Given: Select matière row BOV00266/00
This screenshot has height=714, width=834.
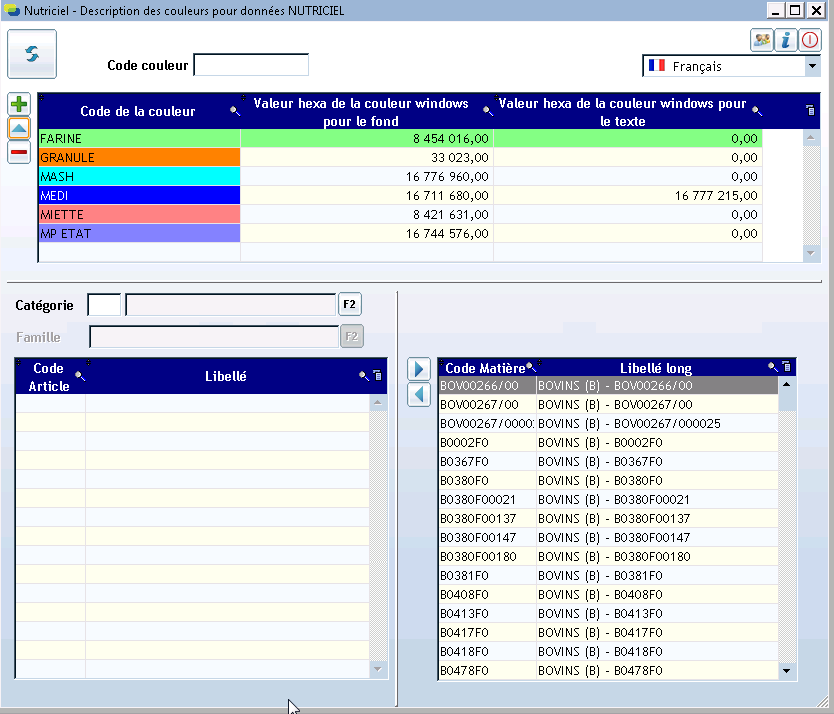Looking at the screenshot, I should pyautogui.click(x=608, y=386).
